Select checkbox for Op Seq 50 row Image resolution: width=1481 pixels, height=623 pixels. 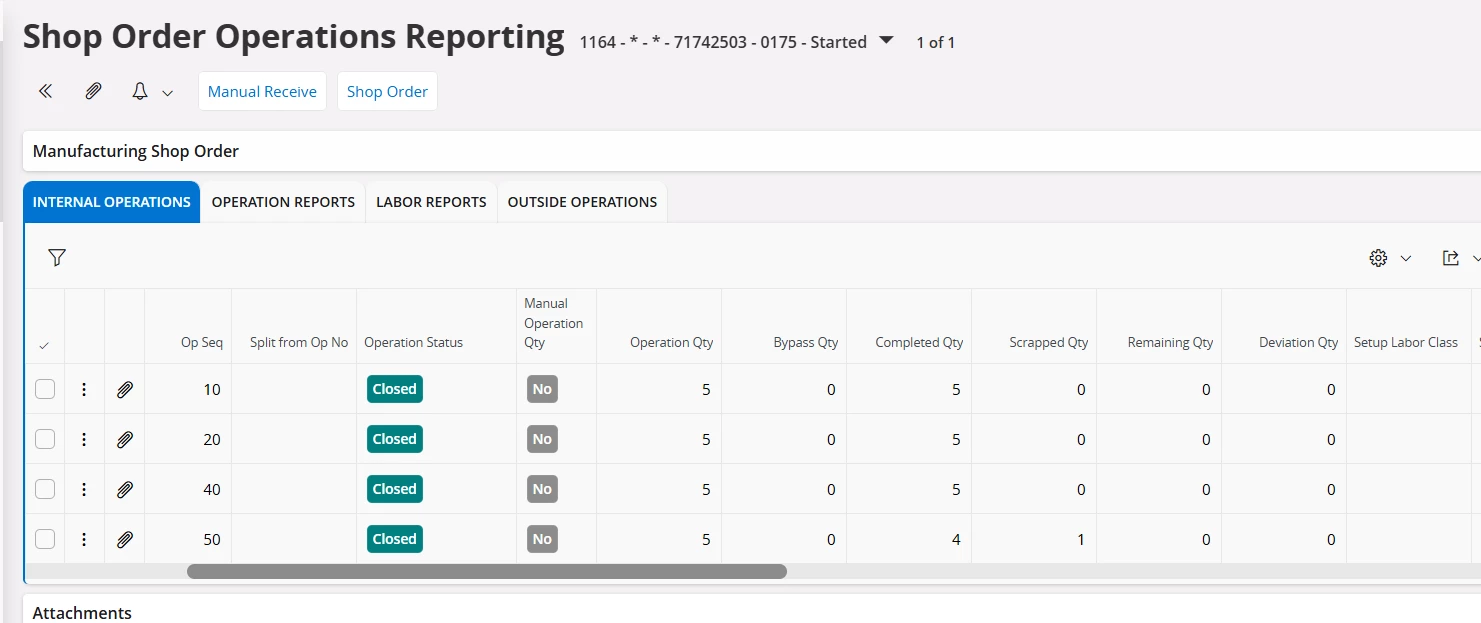(x=45, y=539)
